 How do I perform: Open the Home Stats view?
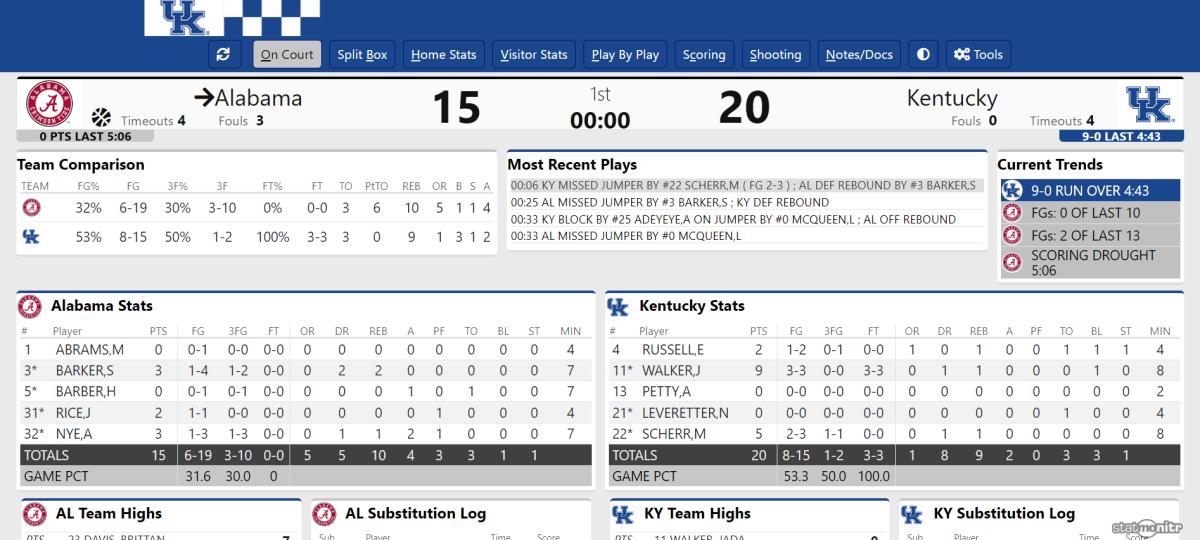(444, 55)
